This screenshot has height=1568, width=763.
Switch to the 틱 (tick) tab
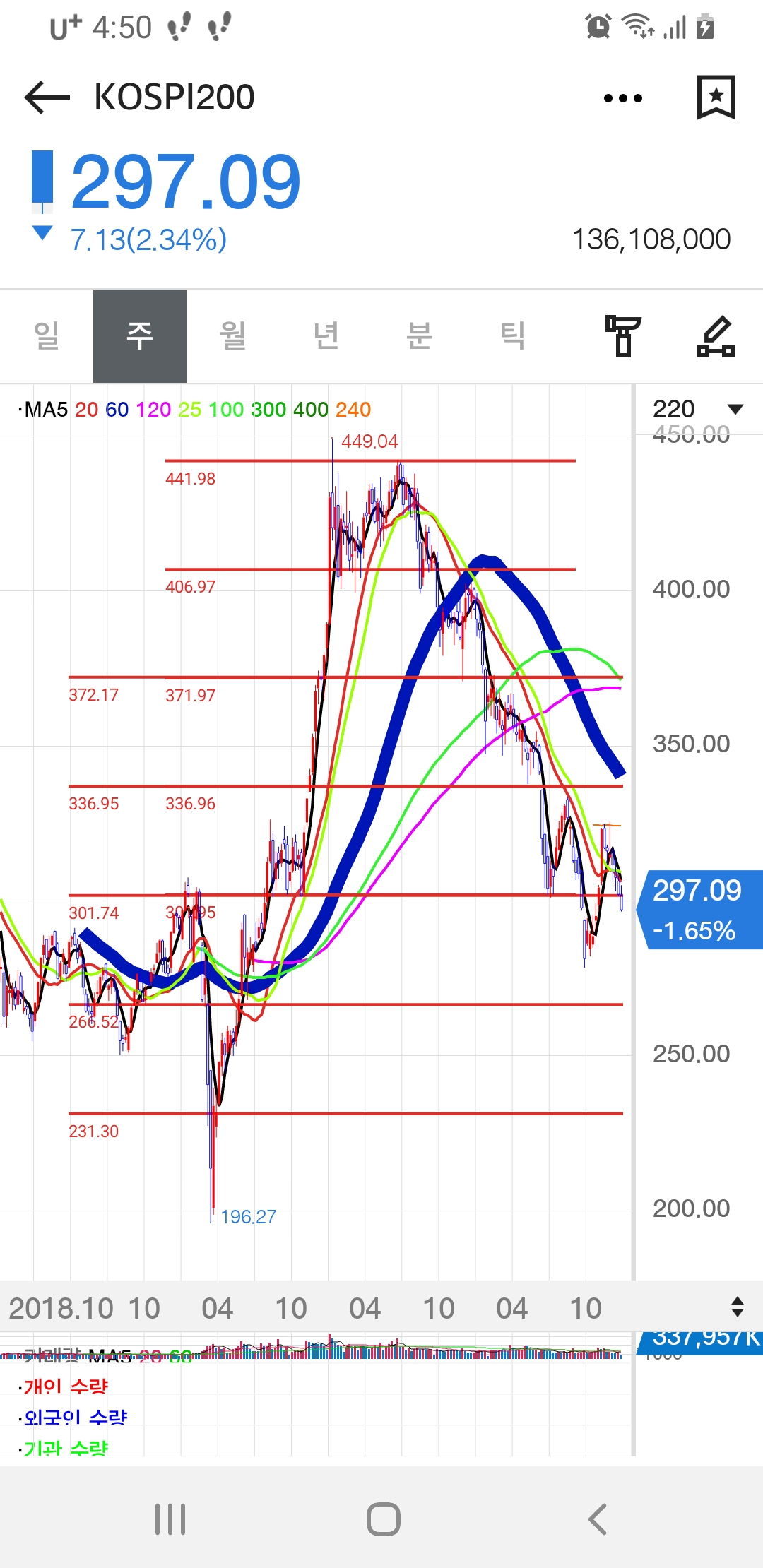pos(513,336)
